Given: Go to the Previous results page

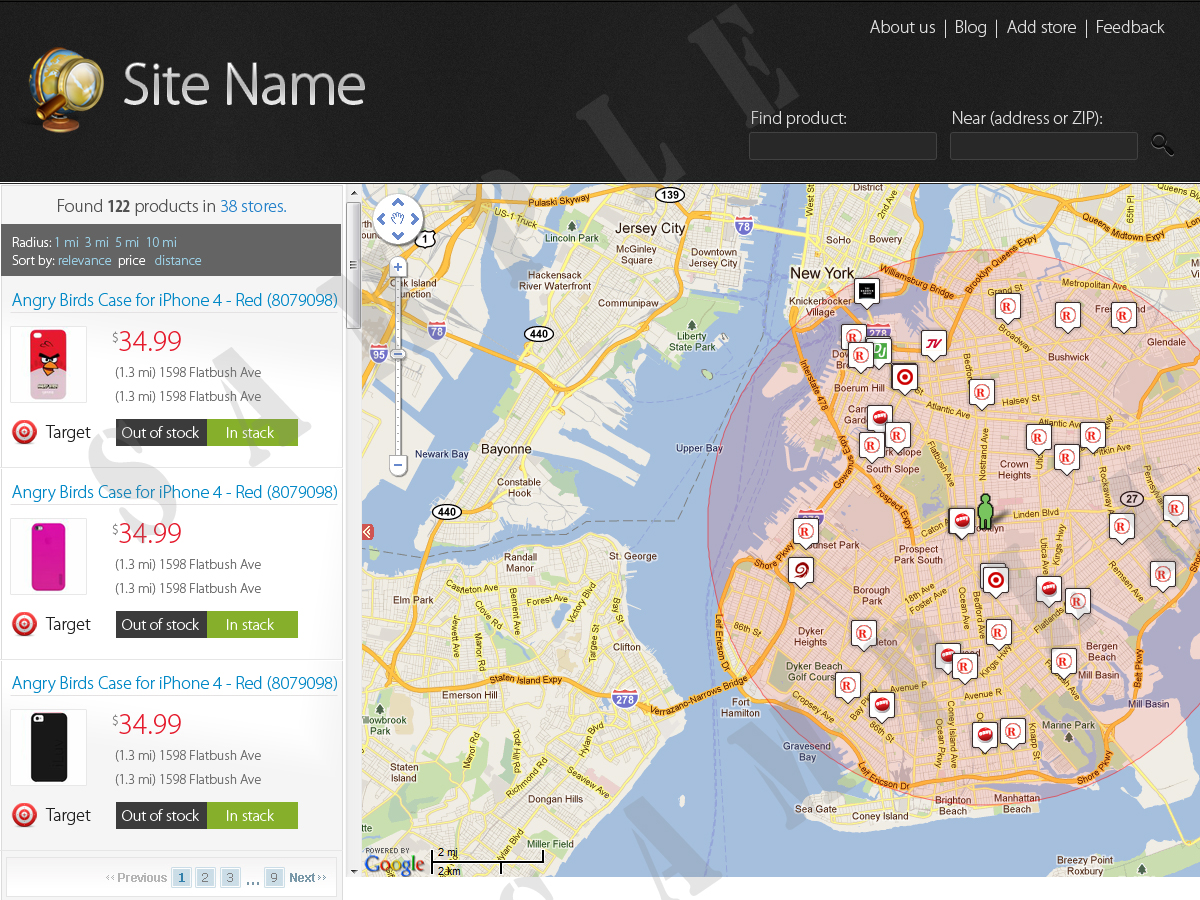Looking at the screenshot, I should [x=136, y=878].
